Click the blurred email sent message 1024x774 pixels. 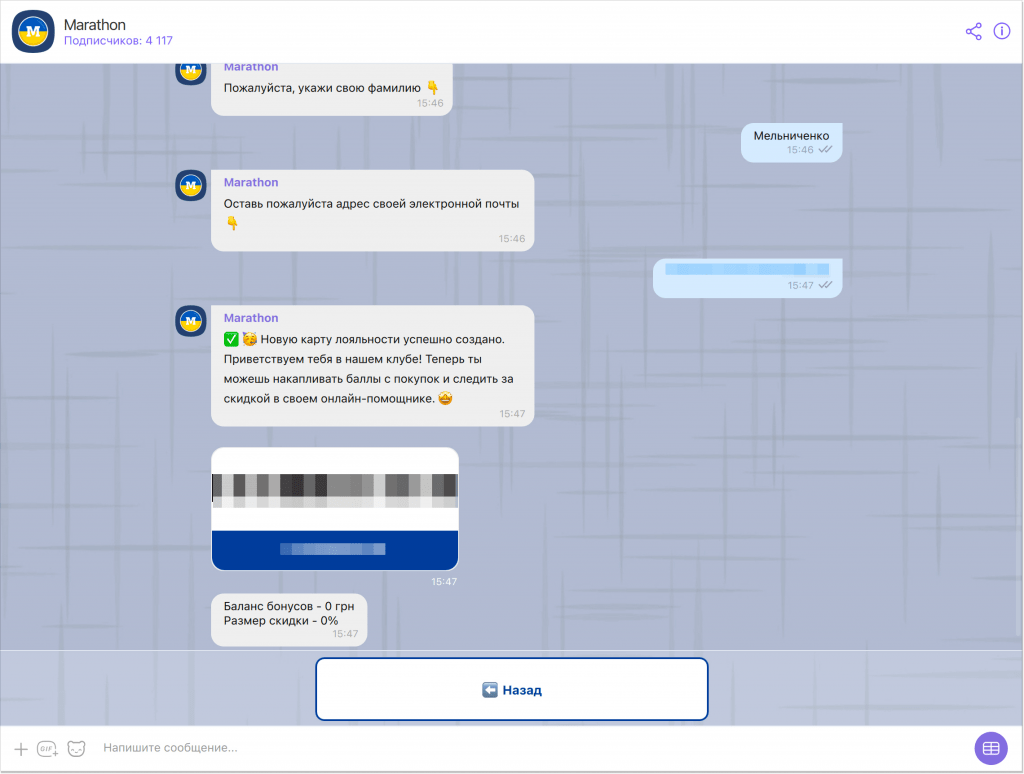[x=748, y=278]
